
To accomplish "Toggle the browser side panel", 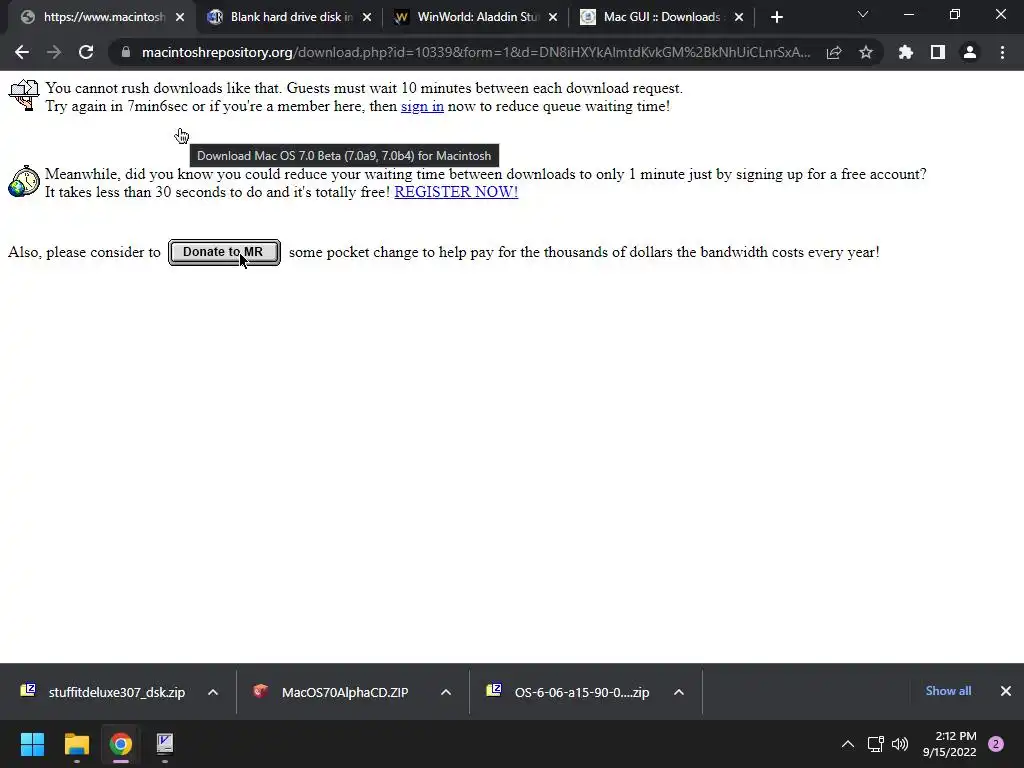I will (938, 52).
